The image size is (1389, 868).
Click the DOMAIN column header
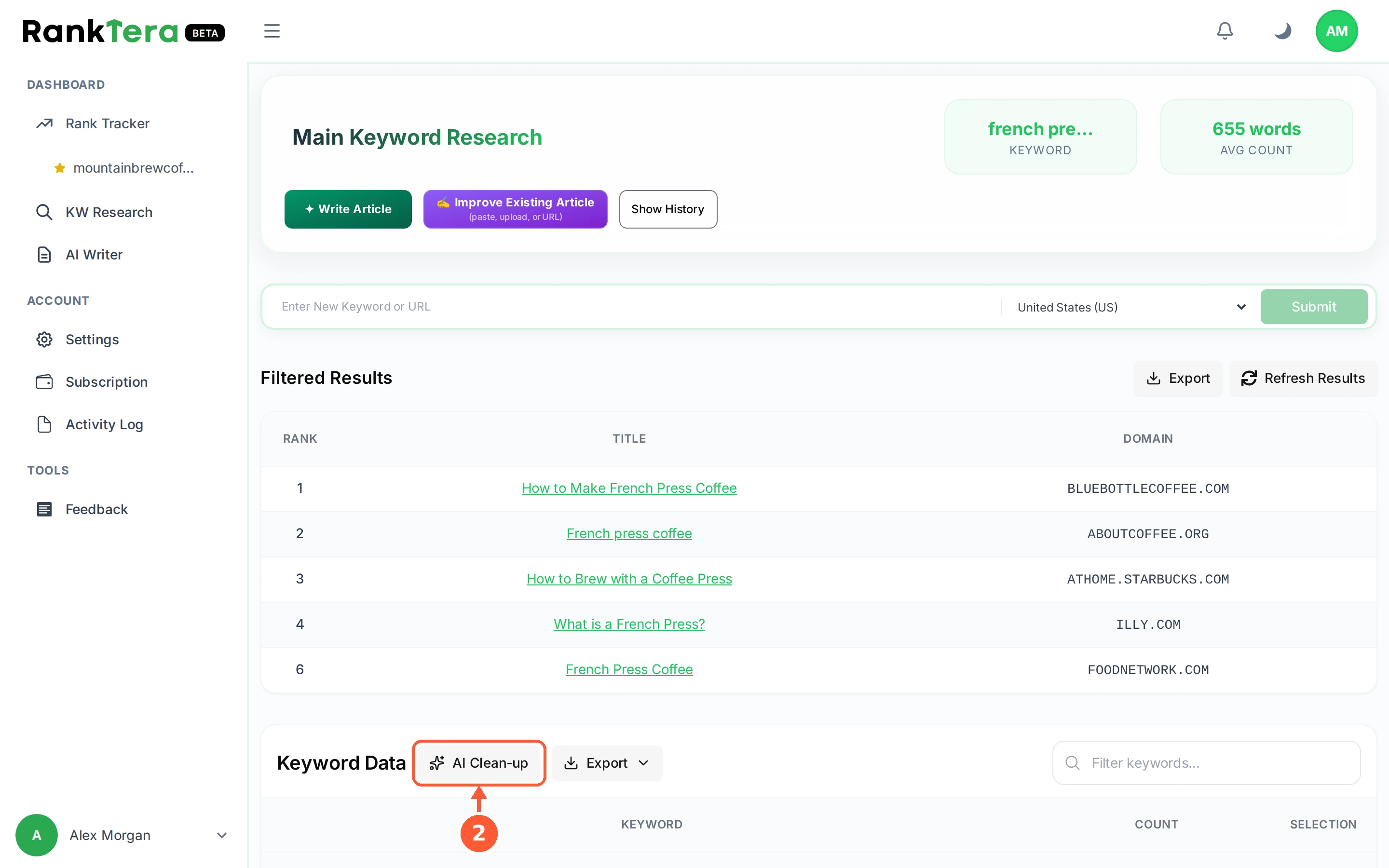[x=1148, y=439]
